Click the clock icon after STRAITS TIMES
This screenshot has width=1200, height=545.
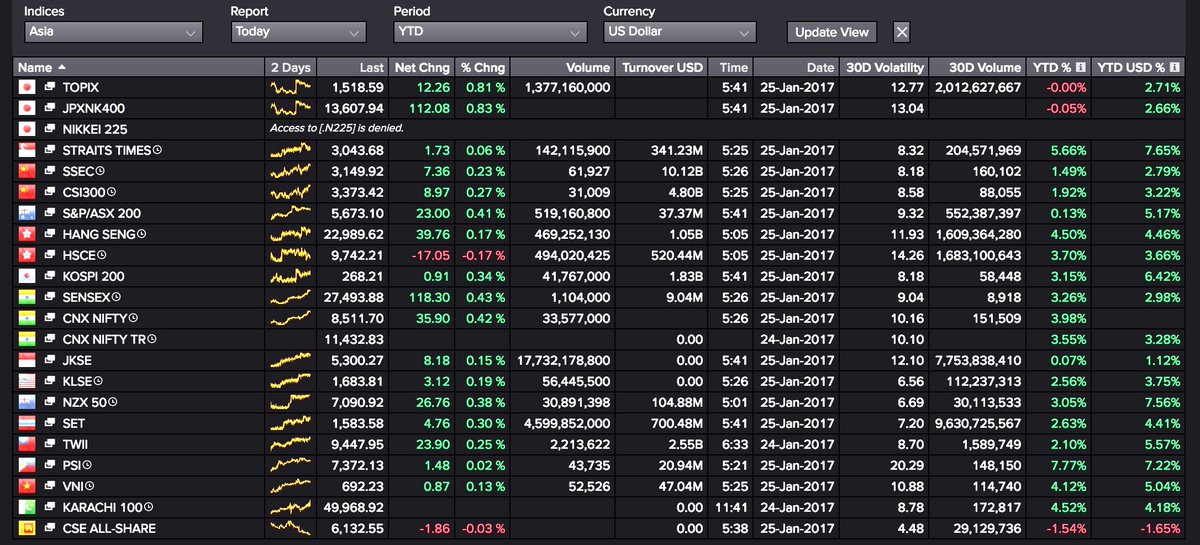158,150
